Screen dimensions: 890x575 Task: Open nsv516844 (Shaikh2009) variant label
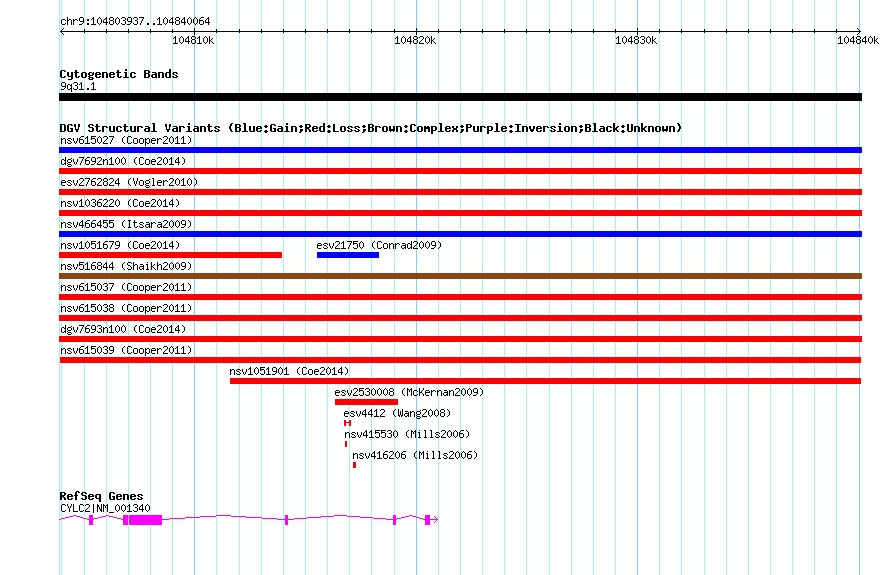coord(126,266)
